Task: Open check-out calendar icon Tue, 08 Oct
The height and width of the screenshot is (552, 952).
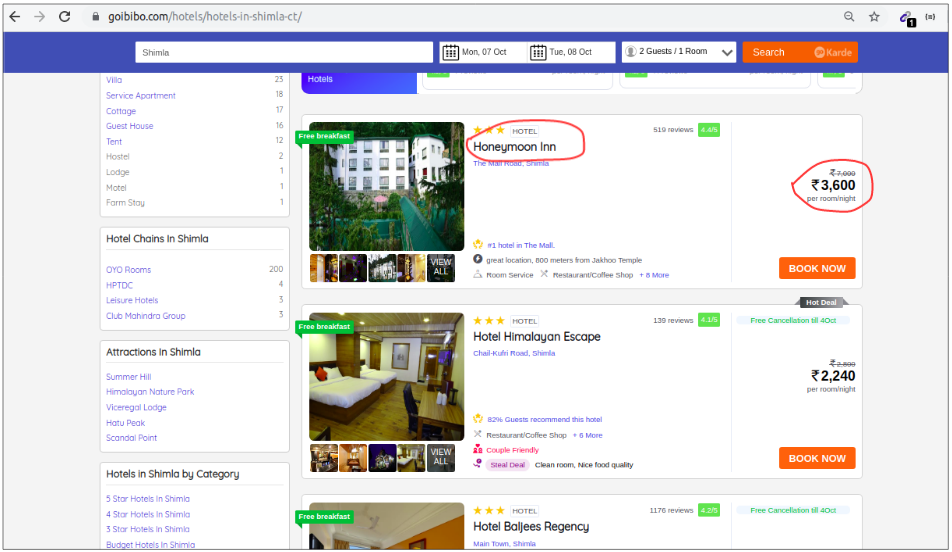Action: pos(538,52)
